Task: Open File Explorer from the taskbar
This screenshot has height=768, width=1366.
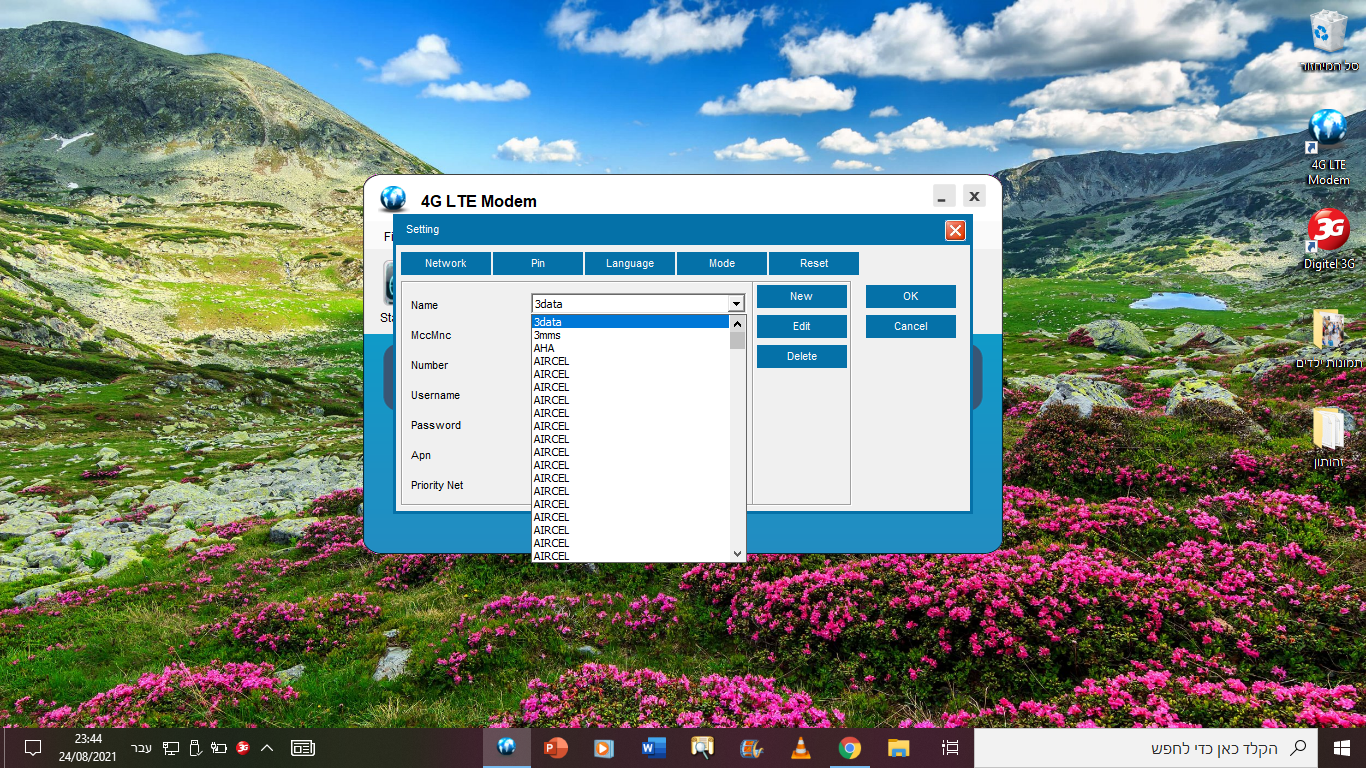Action: (x=899, y=747)
